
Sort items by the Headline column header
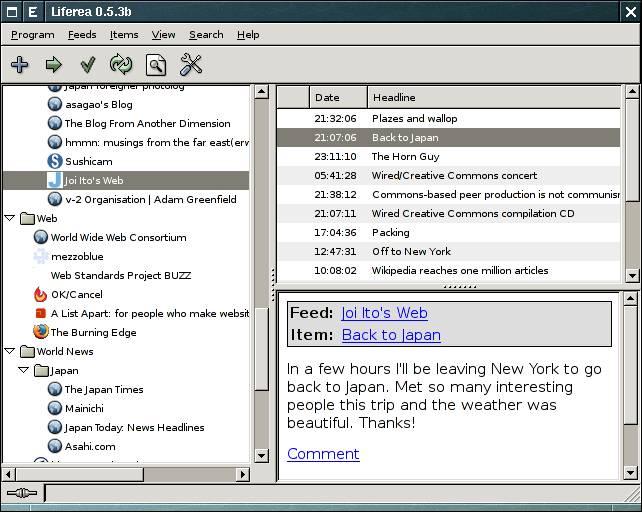pos(494,97)
